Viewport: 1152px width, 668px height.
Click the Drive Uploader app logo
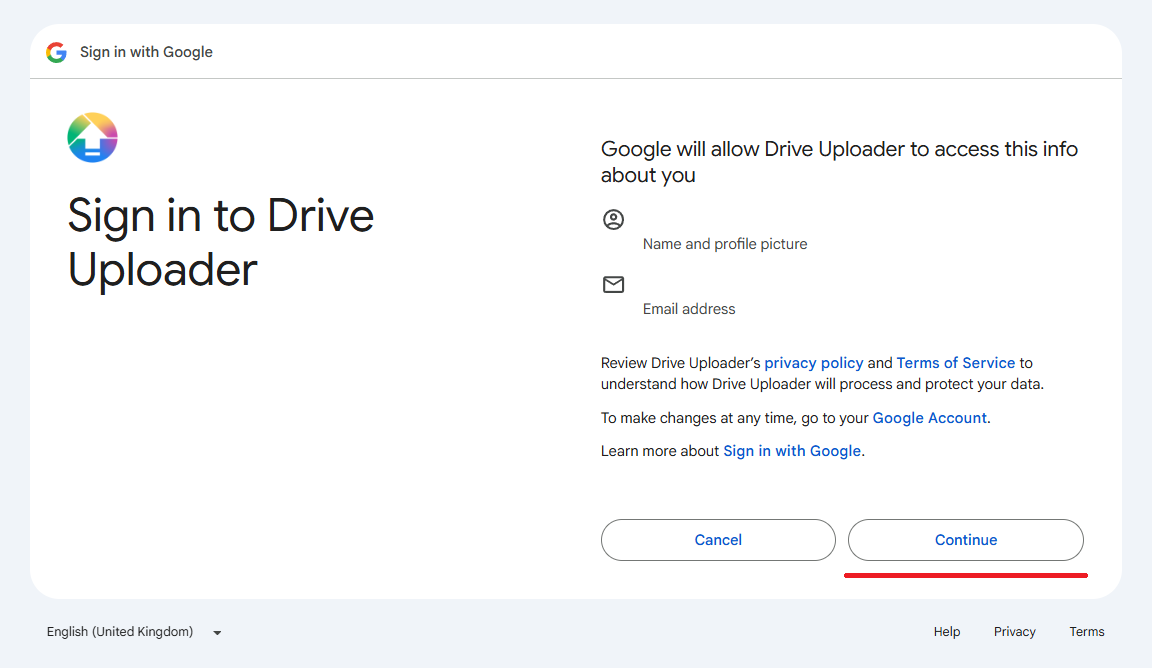[x=93, y=137]
